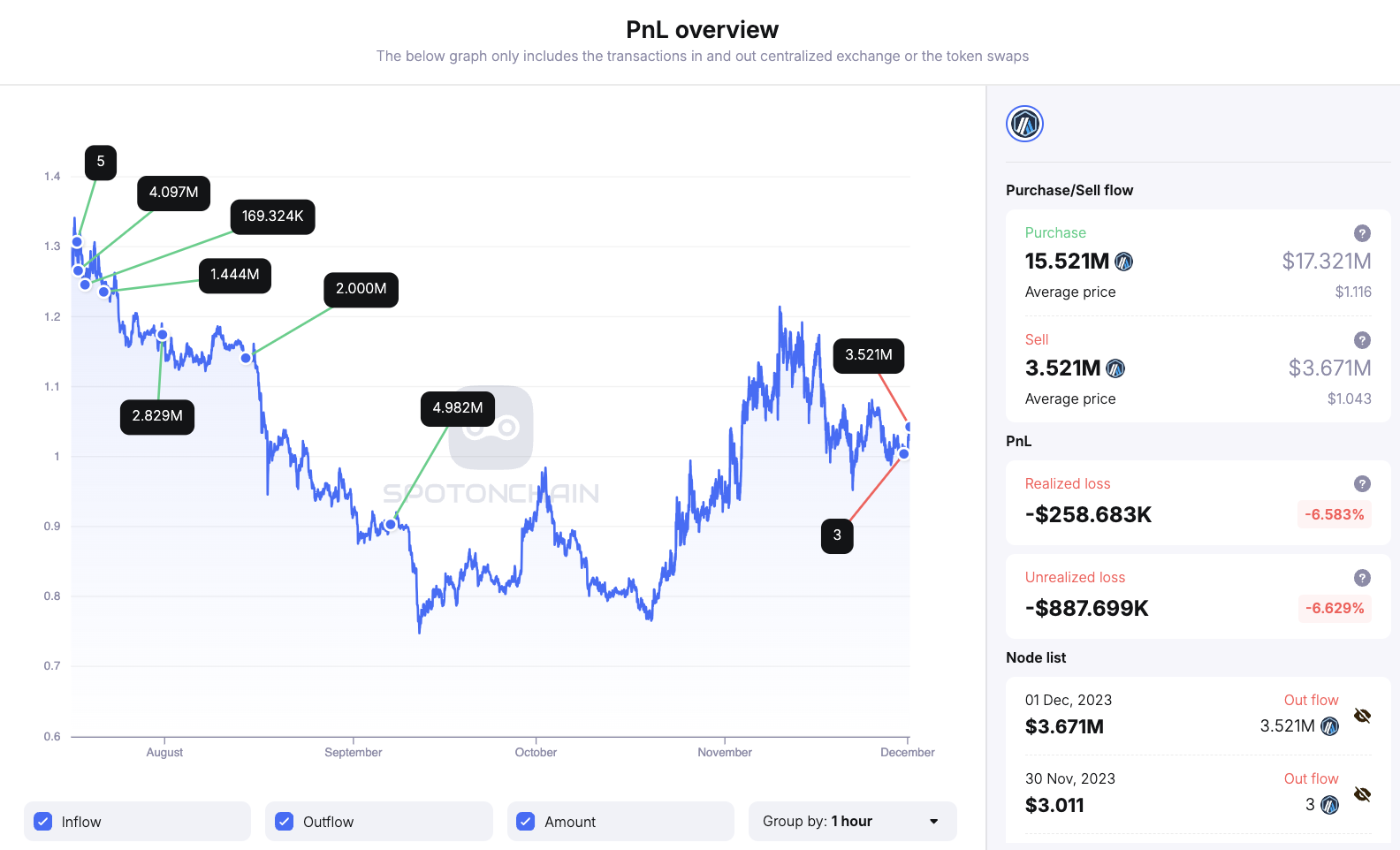Image resolution: width=1400 pixels, height=850 pixels.
Task: Click the Arbitrum token logo atop the sidebar
Action: (1023, 124)
